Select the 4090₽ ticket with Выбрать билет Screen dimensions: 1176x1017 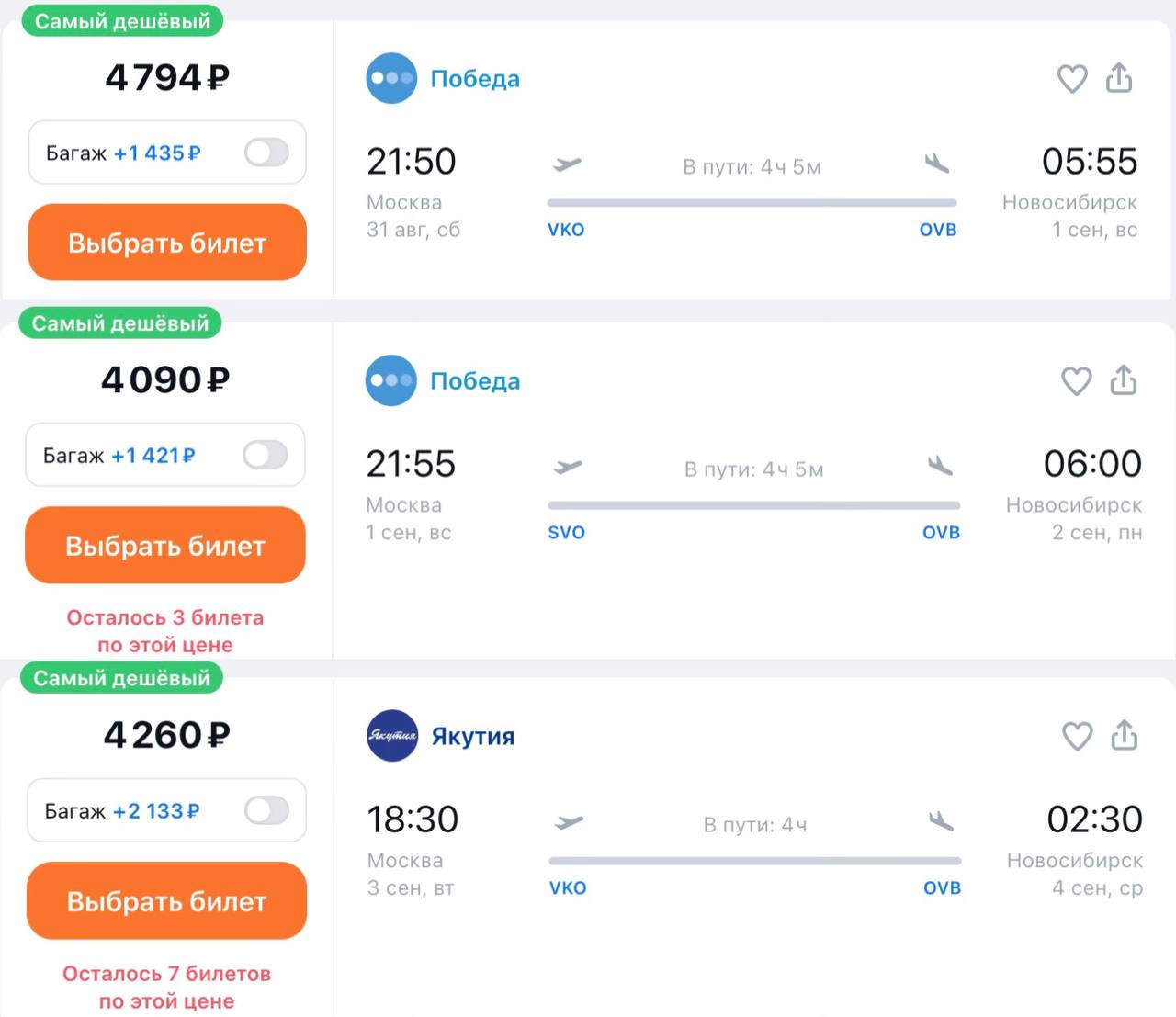(165, 546)
